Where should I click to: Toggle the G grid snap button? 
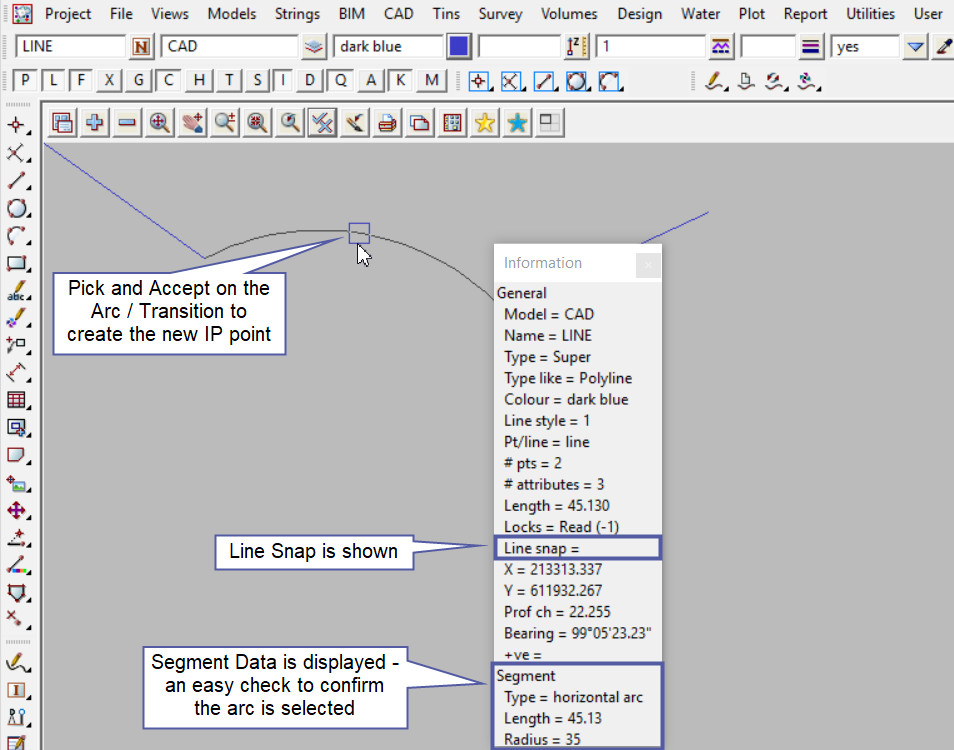pos(139,81)
